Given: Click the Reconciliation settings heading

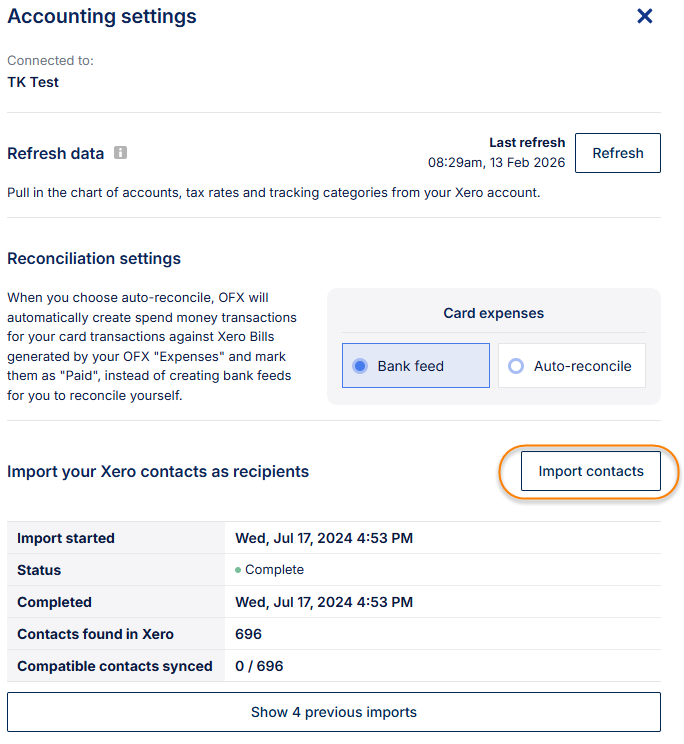Looking at the screenshot, I should coord(94,258).
